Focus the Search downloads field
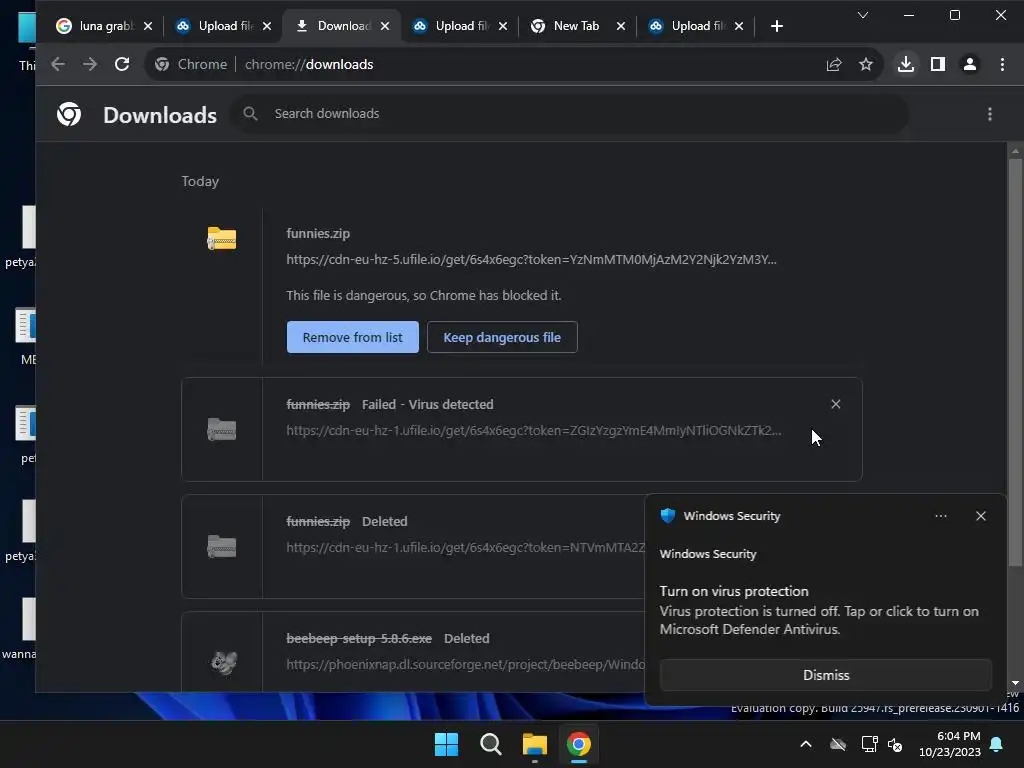 tap(569, 114)
